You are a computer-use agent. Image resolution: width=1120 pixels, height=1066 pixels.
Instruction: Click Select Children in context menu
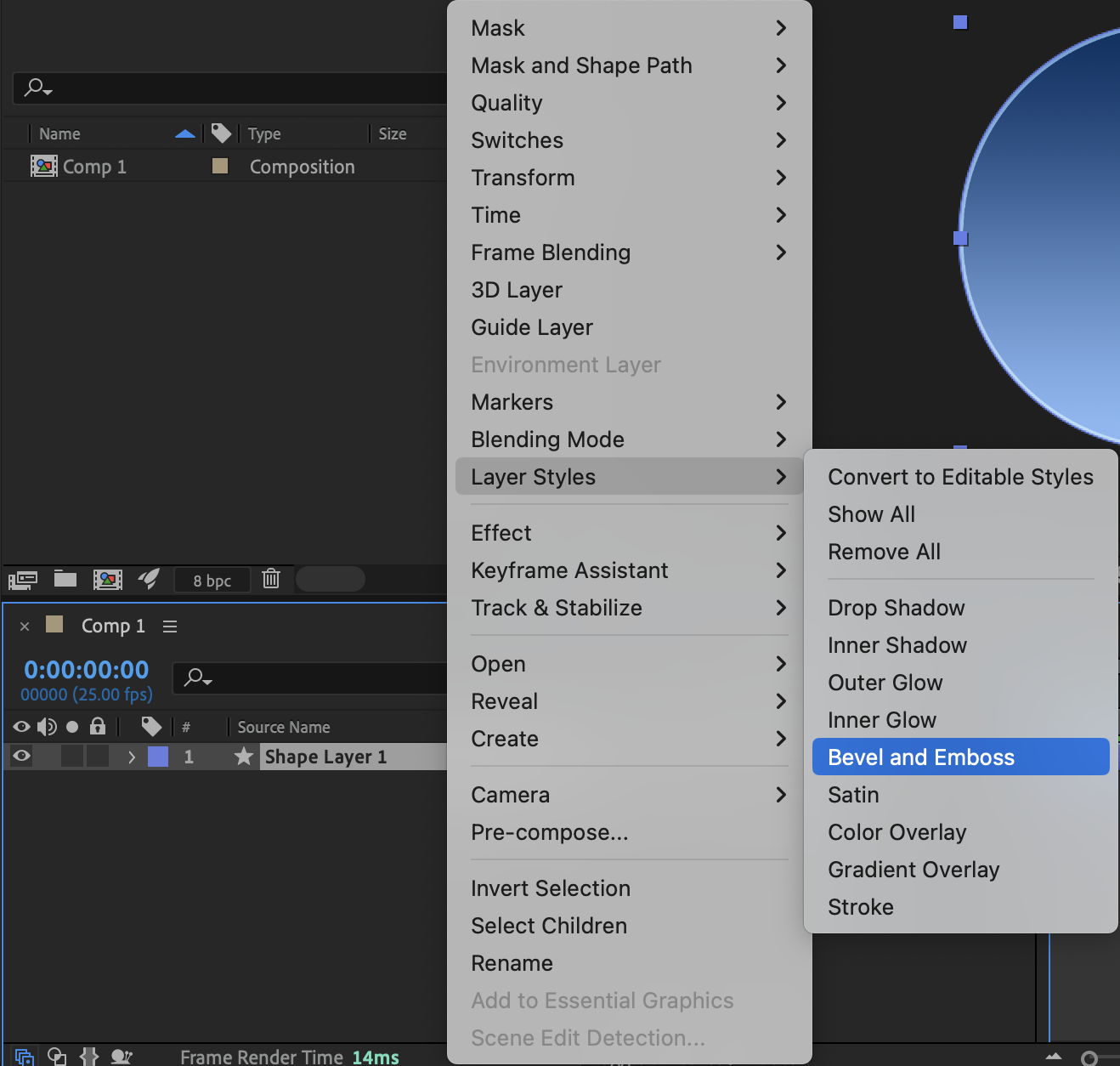[630, 926]
